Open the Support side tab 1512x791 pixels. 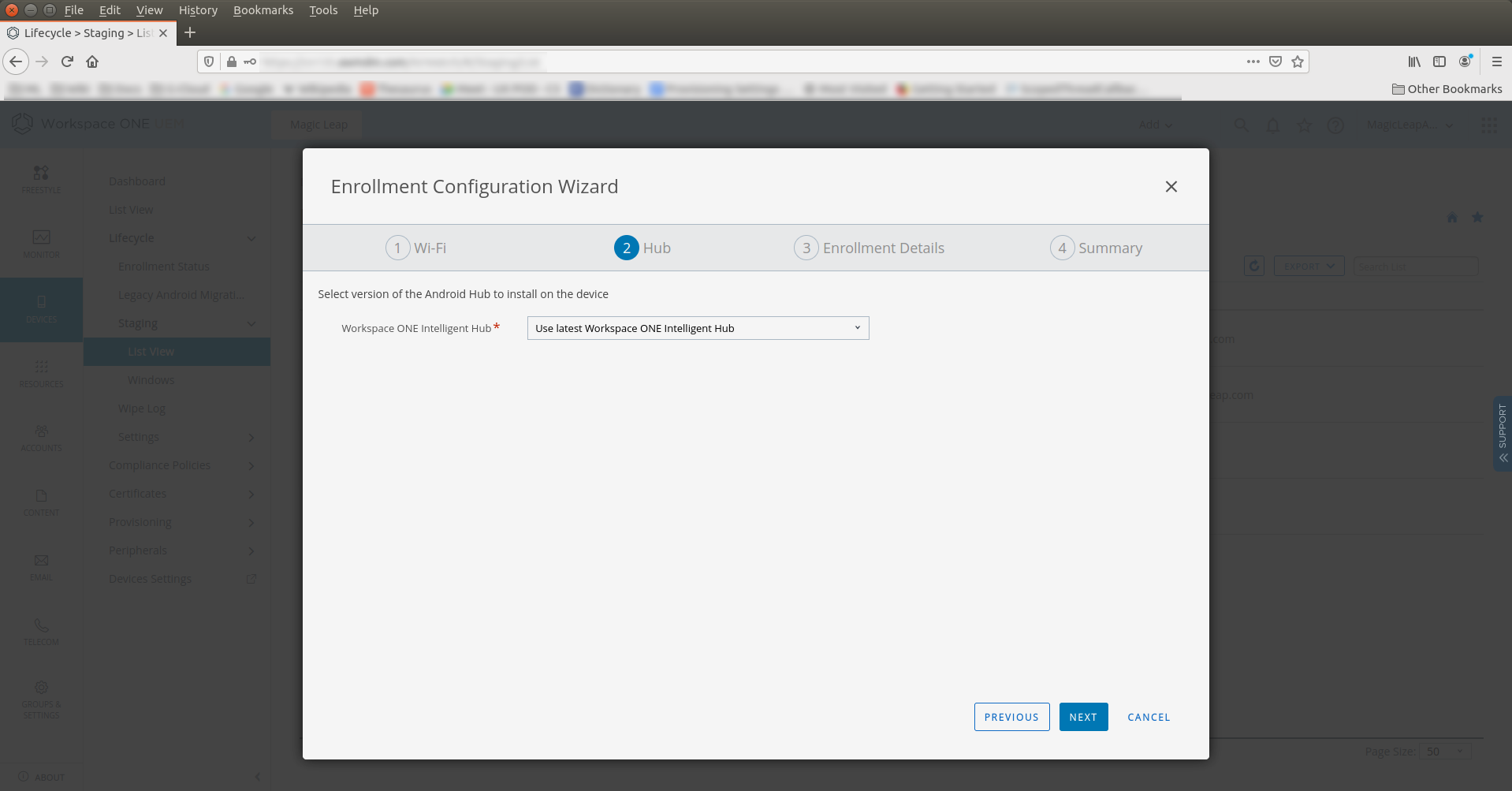pyautogui.click(x=1503, y=433)
